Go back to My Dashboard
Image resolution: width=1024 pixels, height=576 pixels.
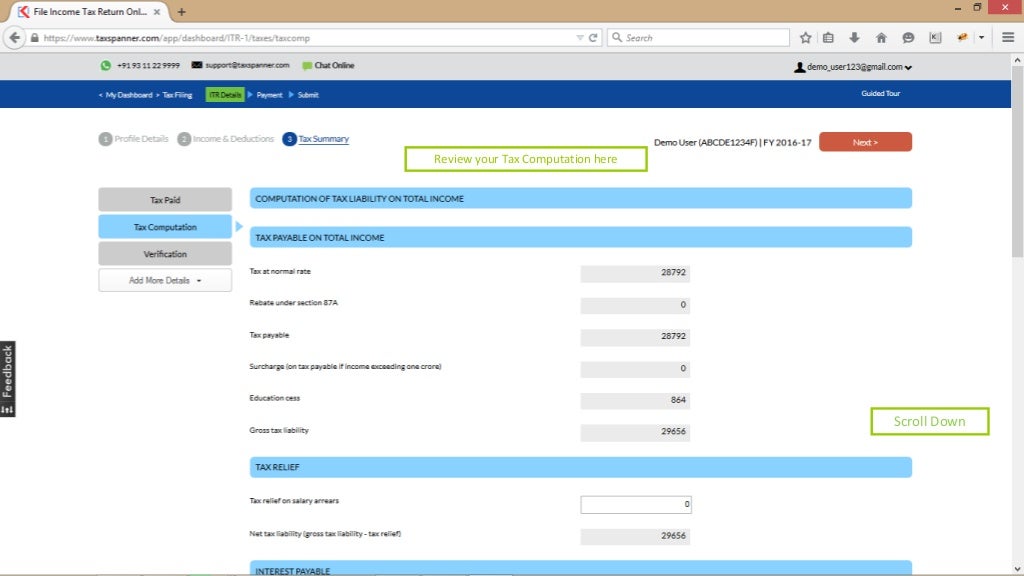tap(129, 95)
